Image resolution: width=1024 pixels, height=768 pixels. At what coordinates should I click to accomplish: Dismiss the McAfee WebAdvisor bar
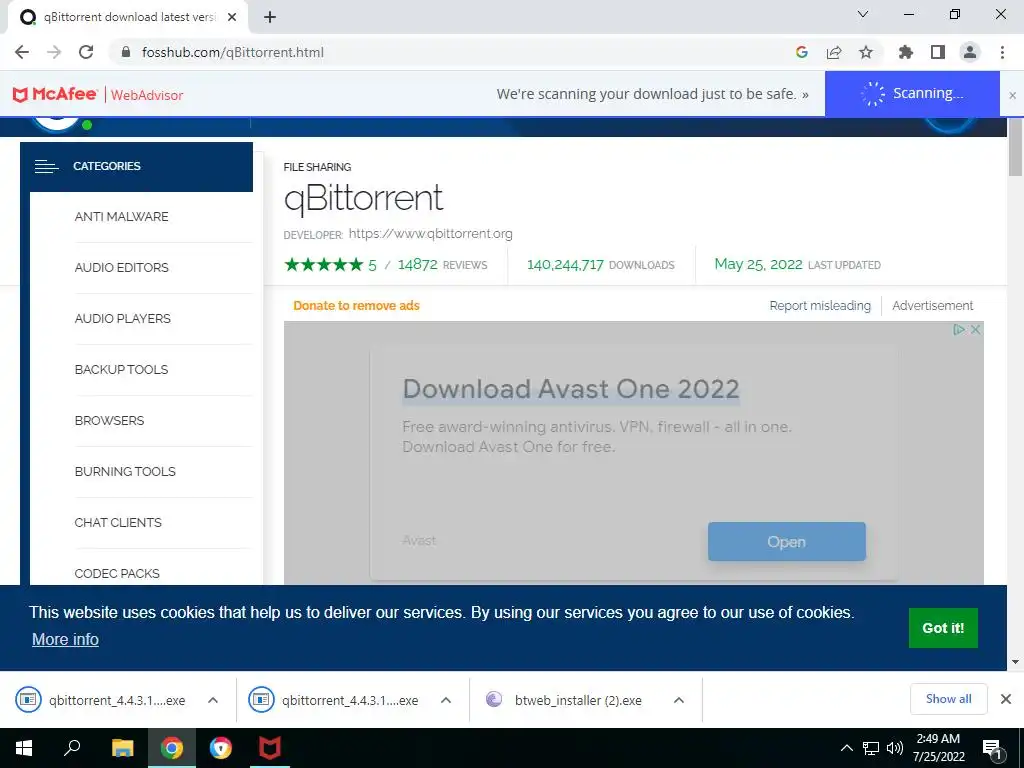1012,95
